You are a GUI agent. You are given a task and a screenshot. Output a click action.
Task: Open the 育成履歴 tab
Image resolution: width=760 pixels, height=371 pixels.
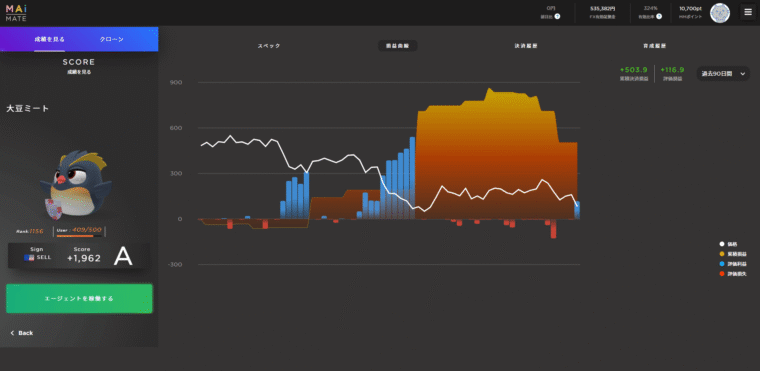pos(654,46)
